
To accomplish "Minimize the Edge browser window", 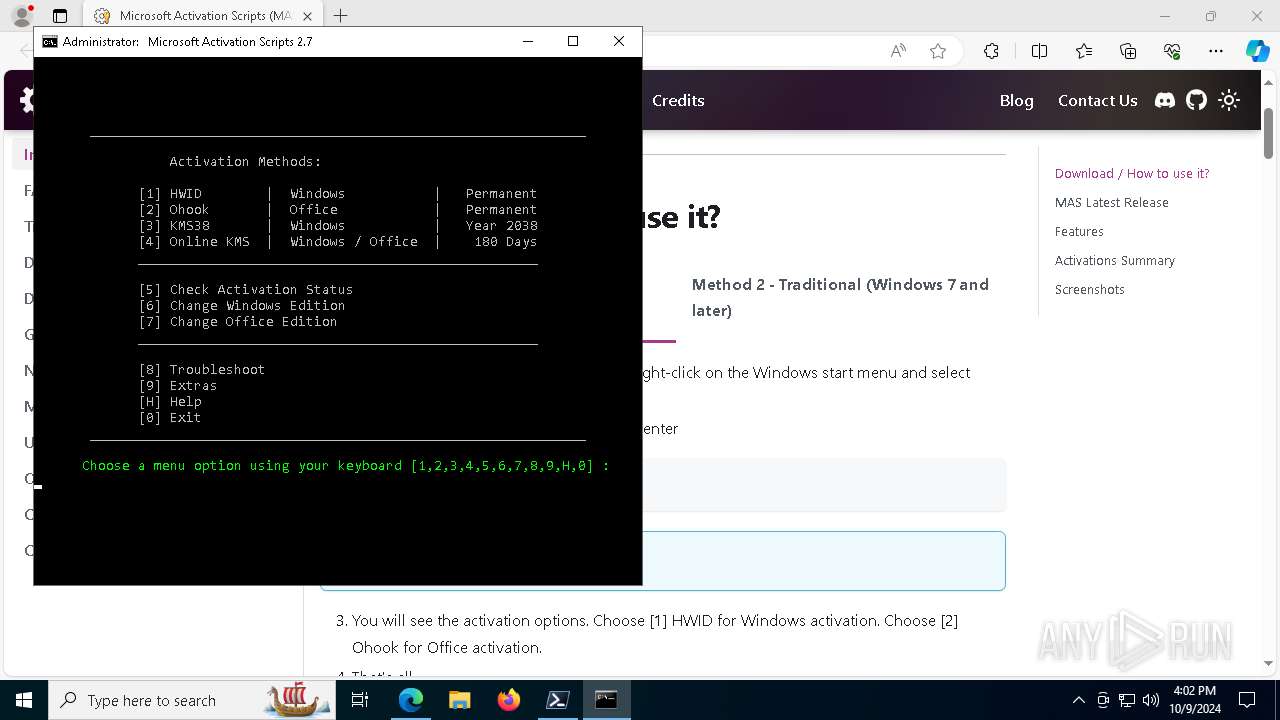I will pyautogui.click(x=1165, y=16).
